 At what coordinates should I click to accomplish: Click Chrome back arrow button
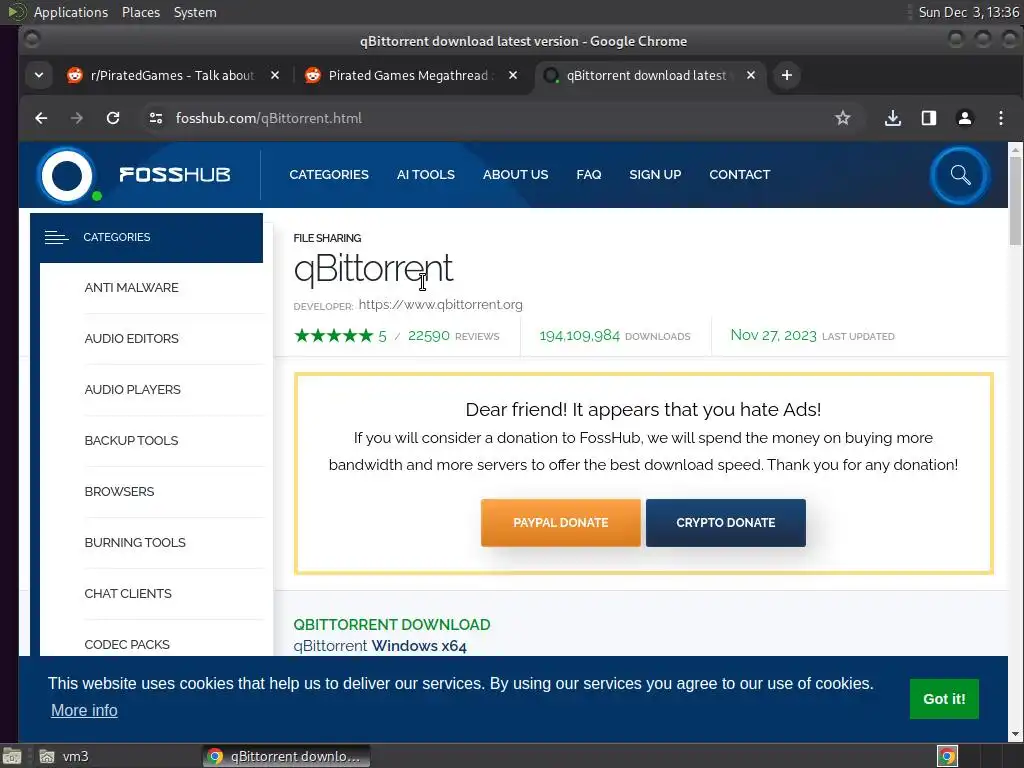tap(41, 118)
